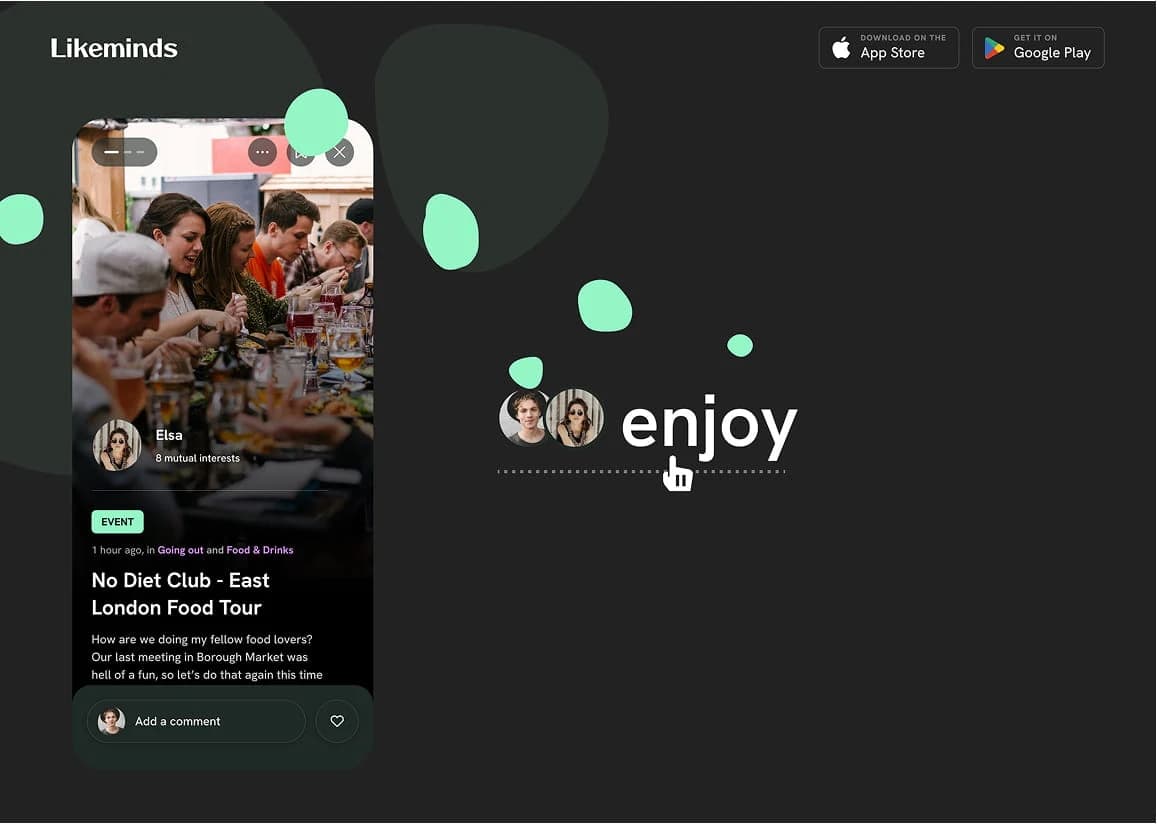Click the Apple logo icon in the App Store button

pyautogui.click(x=841, y=48)
